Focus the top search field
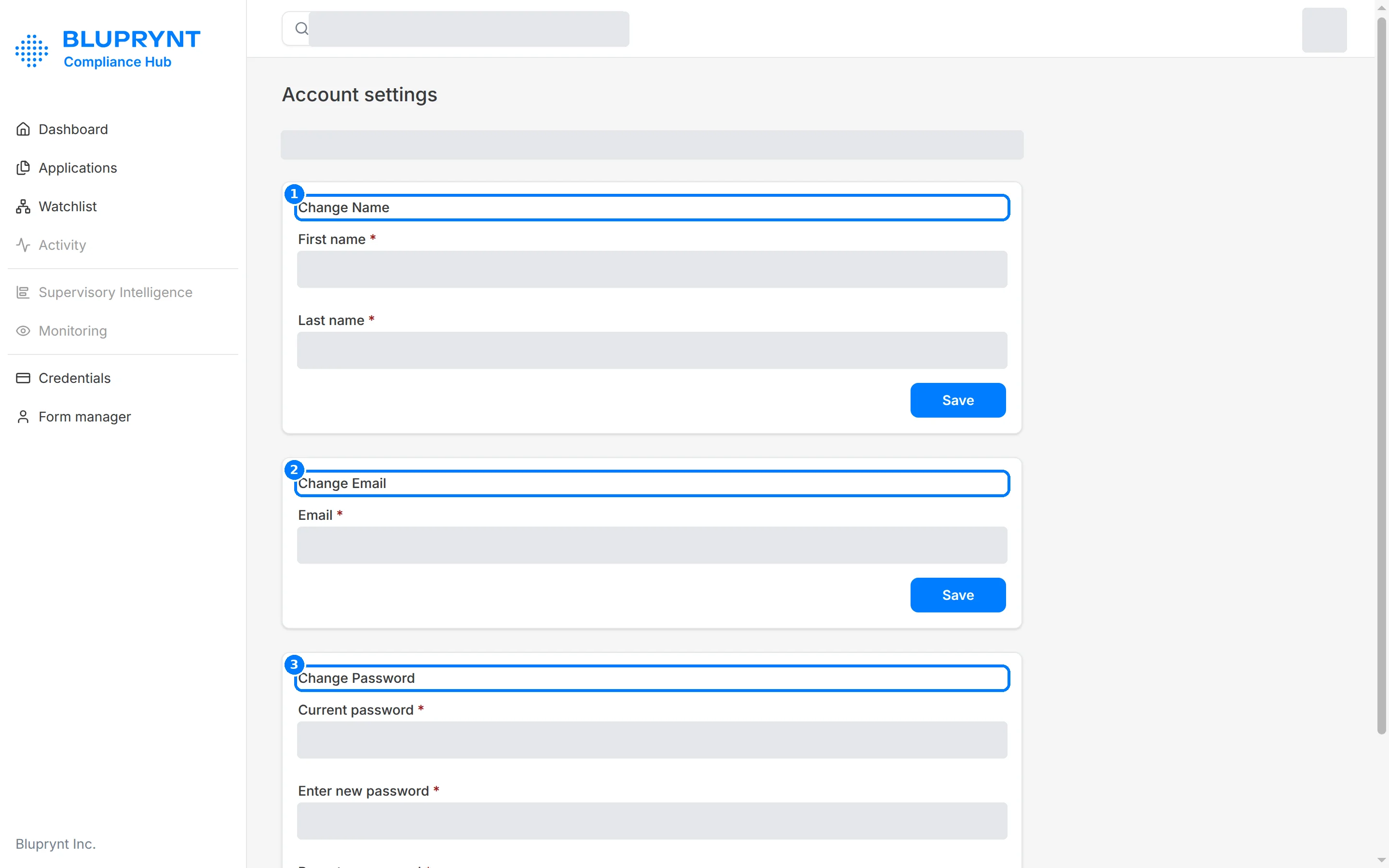The height and width of the screenshot is (868, 1389). pyautogui.click(x=456, y=29)
